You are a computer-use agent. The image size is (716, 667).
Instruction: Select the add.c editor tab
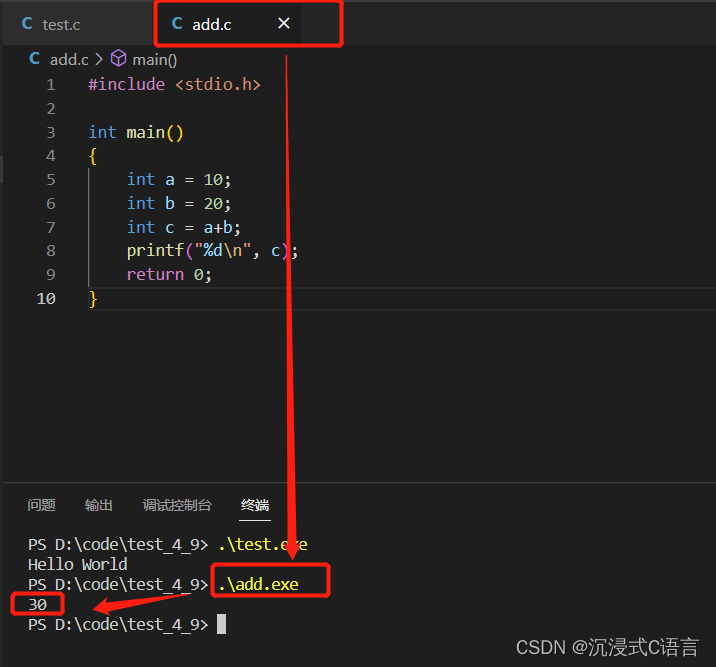[x=228, y=24]
